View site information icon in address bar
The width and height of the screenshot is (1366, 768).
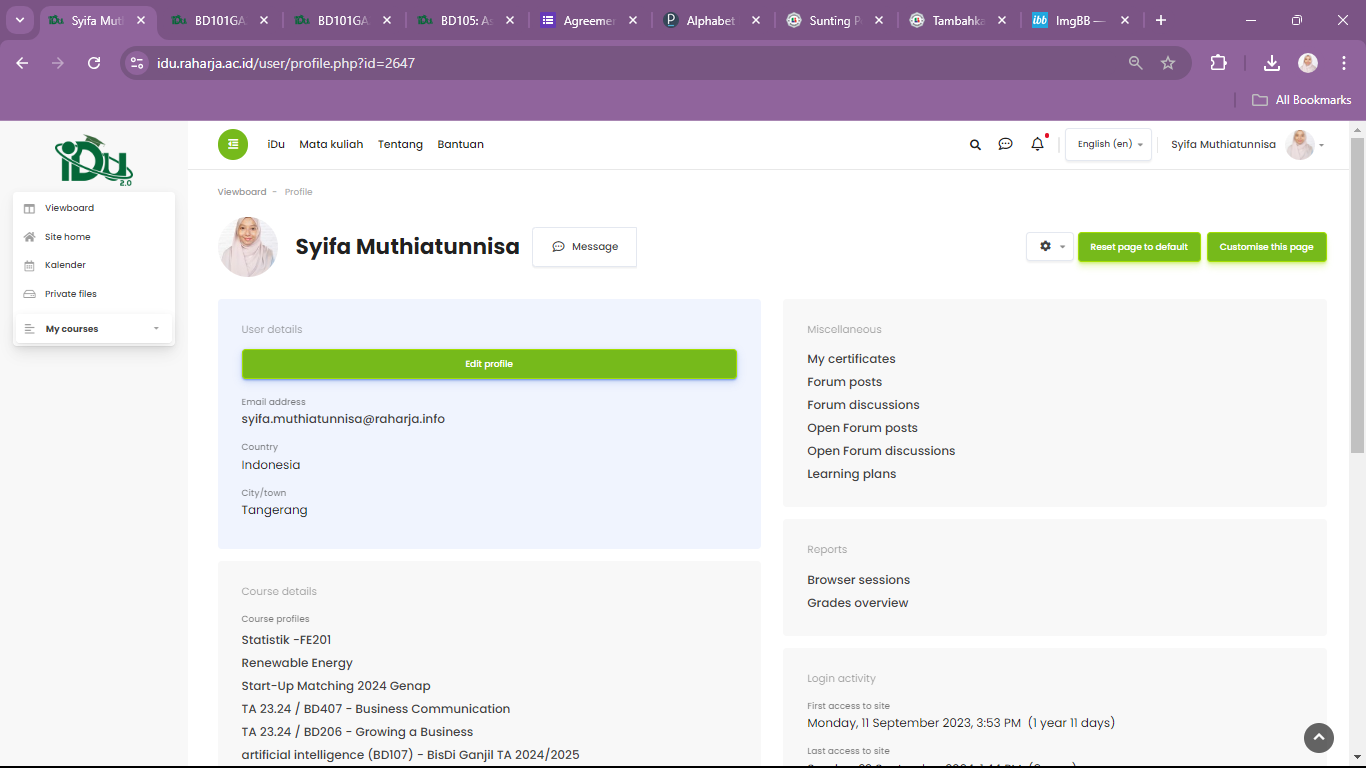pyautogui.click(x=138, y=63)
